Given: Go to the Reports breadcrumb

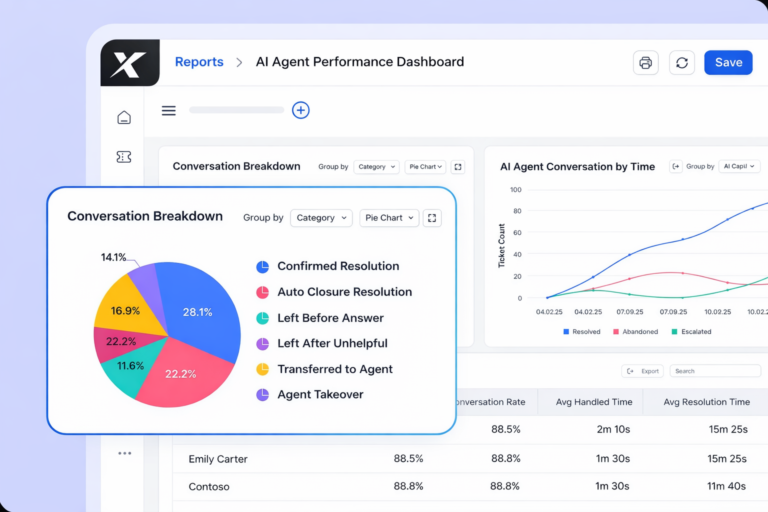Looking at the screenshot, I should (199, 62).
